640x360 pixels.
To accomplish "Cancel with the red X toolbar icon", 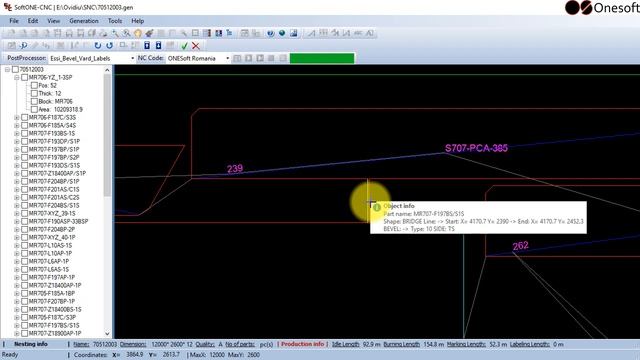I will click(196, 46).
